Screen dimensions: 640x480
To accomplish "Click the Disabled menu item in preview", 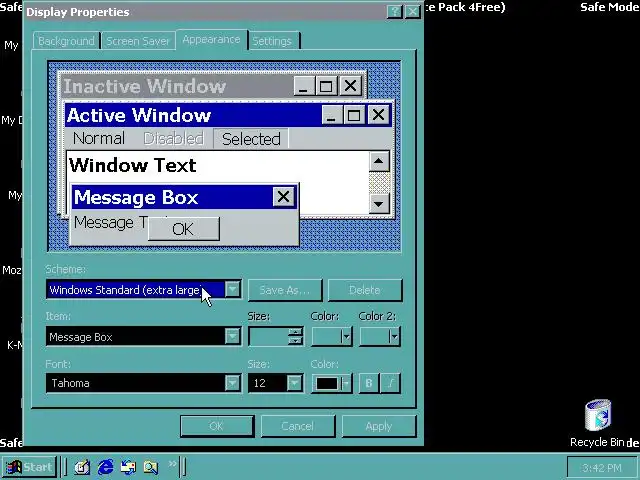I will coord(173,138).
